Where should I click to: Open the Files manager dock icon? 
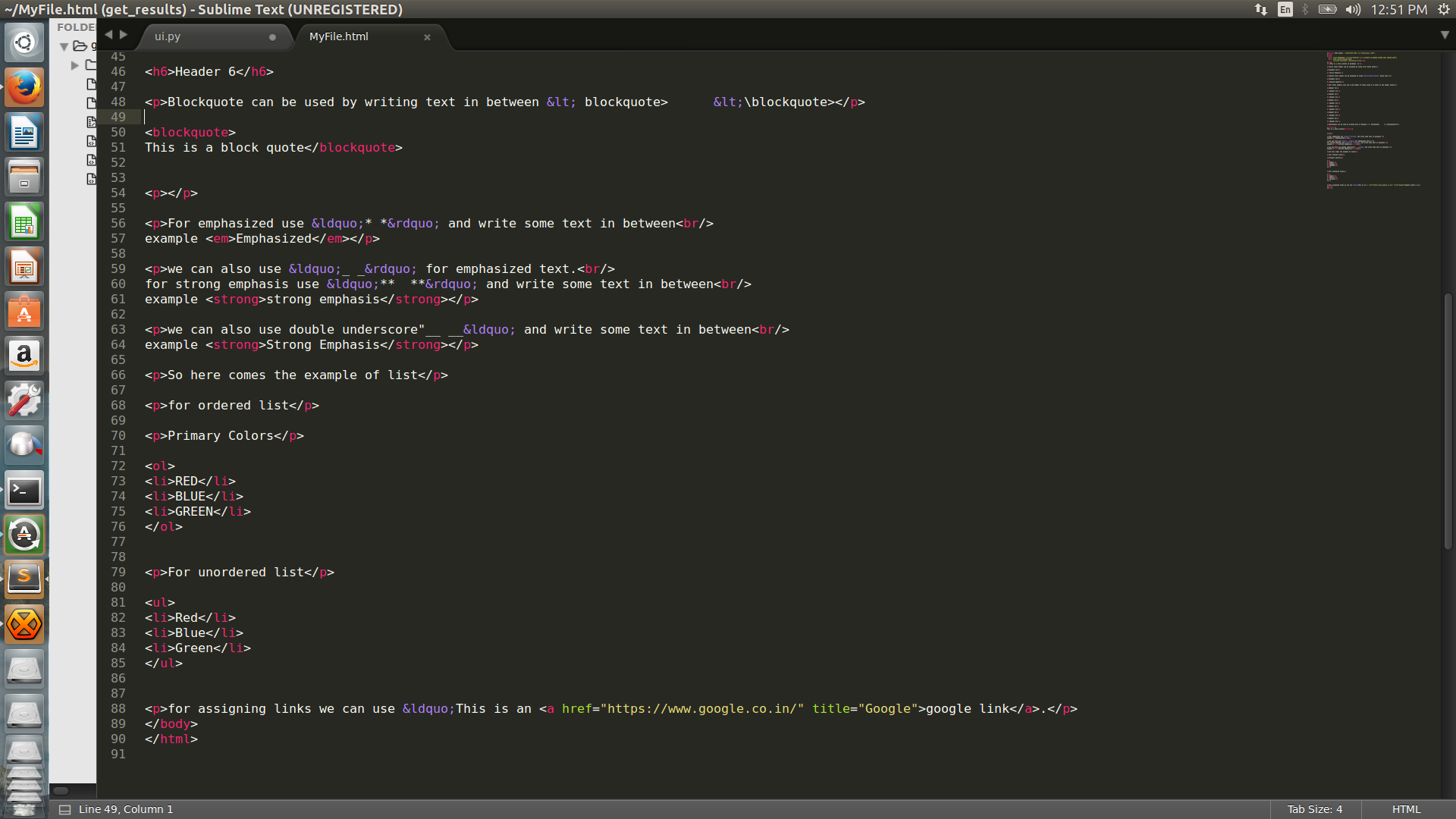[x=24, y=177]
